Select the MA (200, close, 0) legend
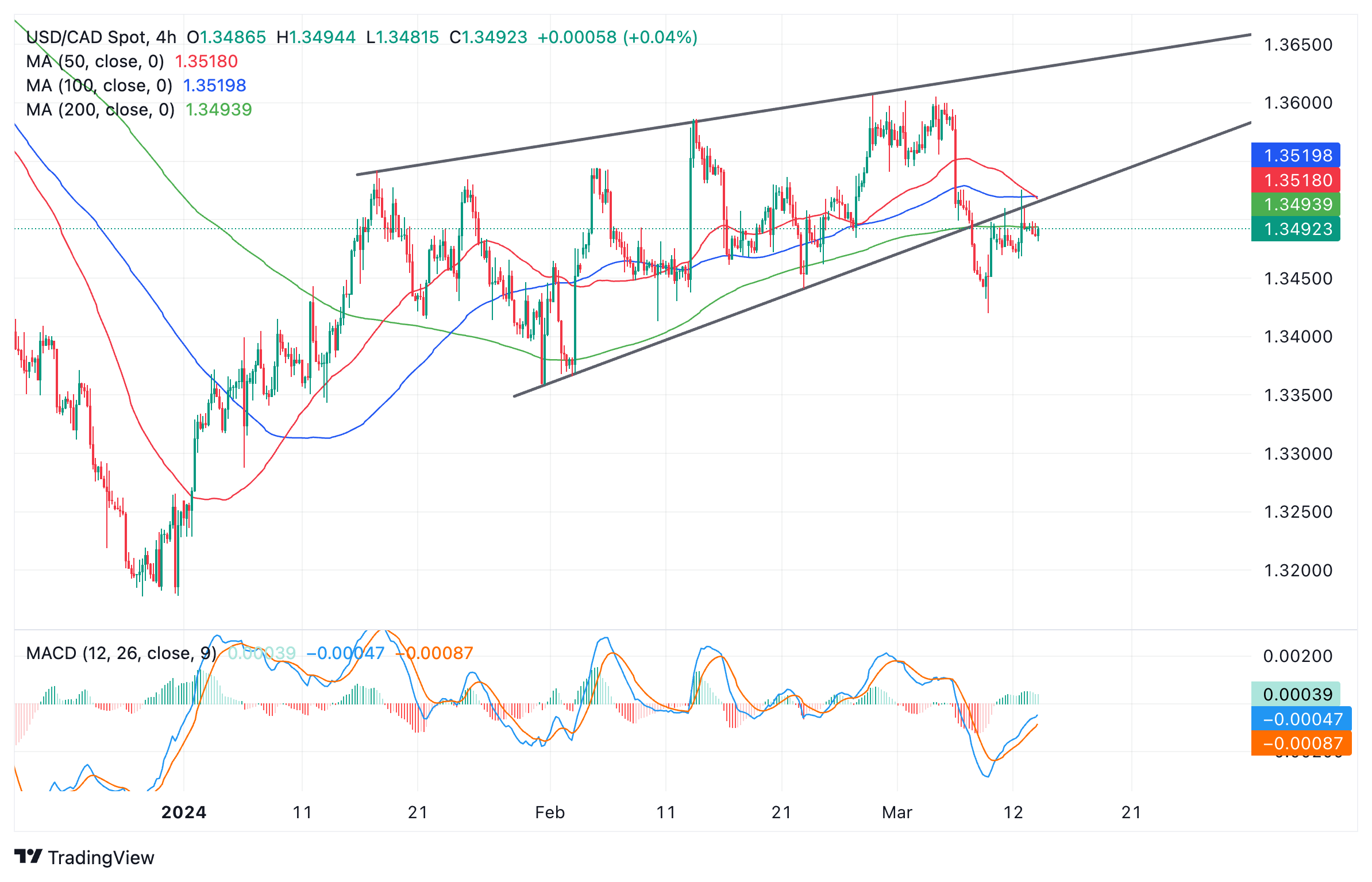This screenshot has width=1372, height=882. point(100,110)
